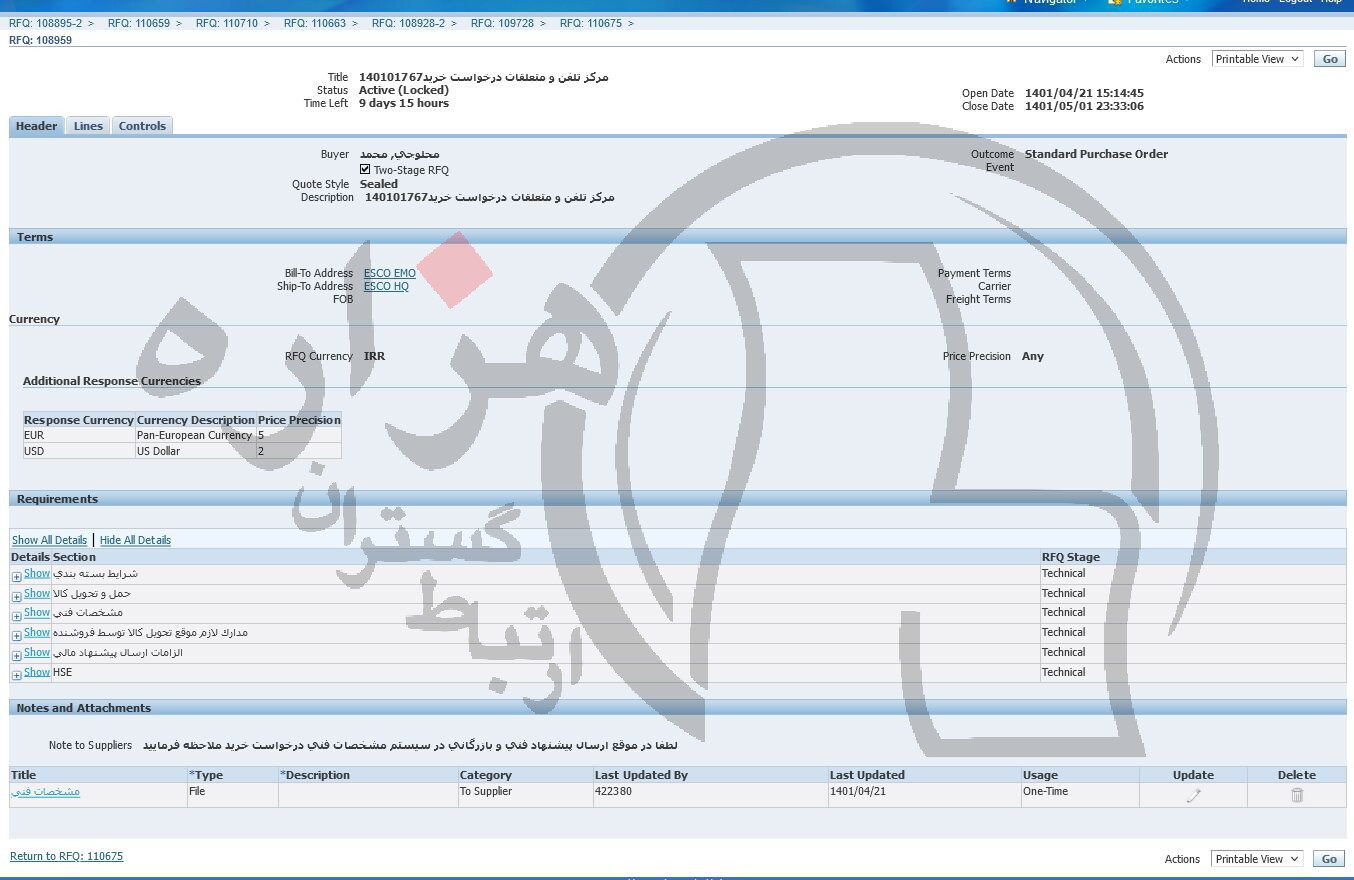Click the plus icon beside the HSE section
This screenshot has height=880, width=1354.
16,675
